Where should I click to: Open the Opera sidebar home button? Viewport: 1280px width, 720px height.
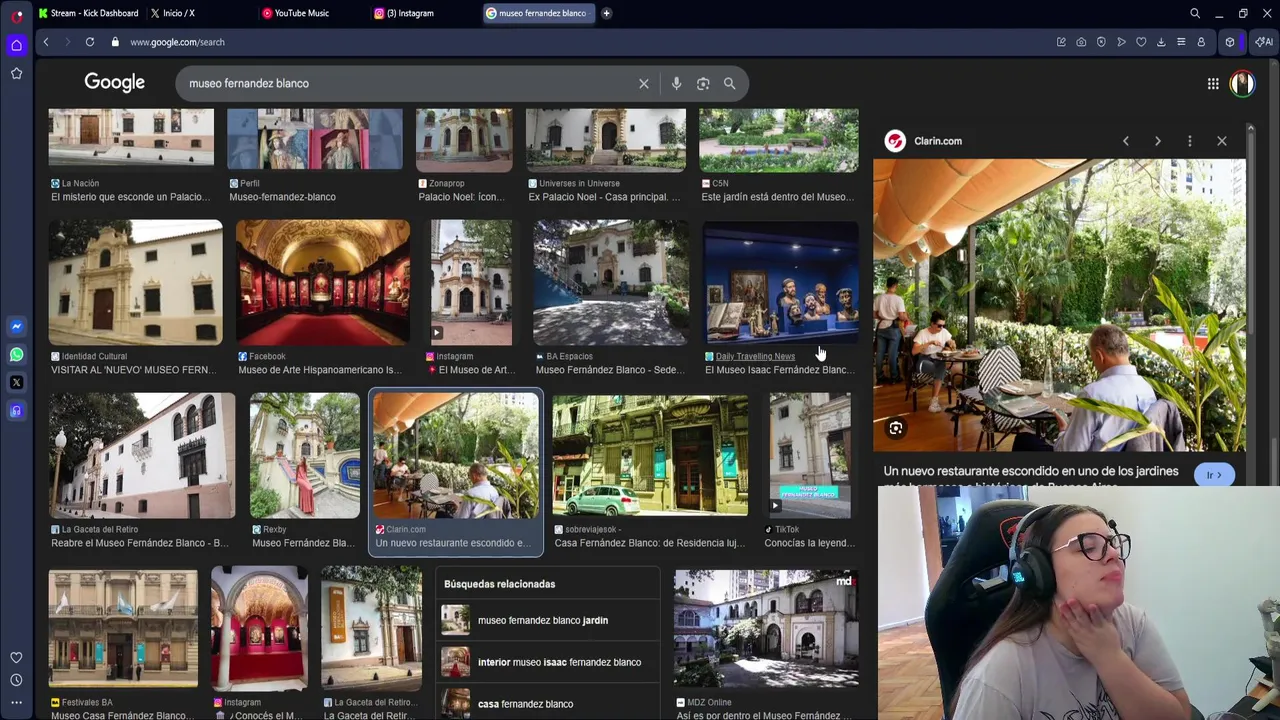[x=16, y=45]
